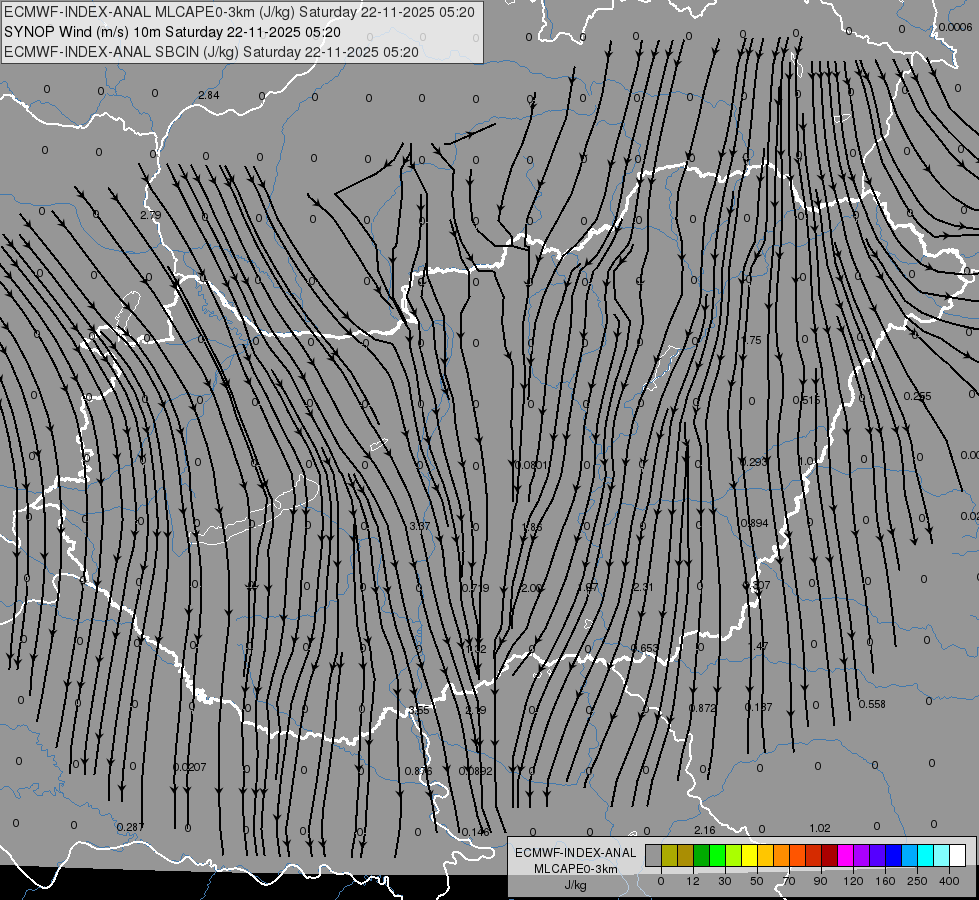Click the dark red legend swatch
This screenshot has width=979, height=900.
(x=830, y=855)
